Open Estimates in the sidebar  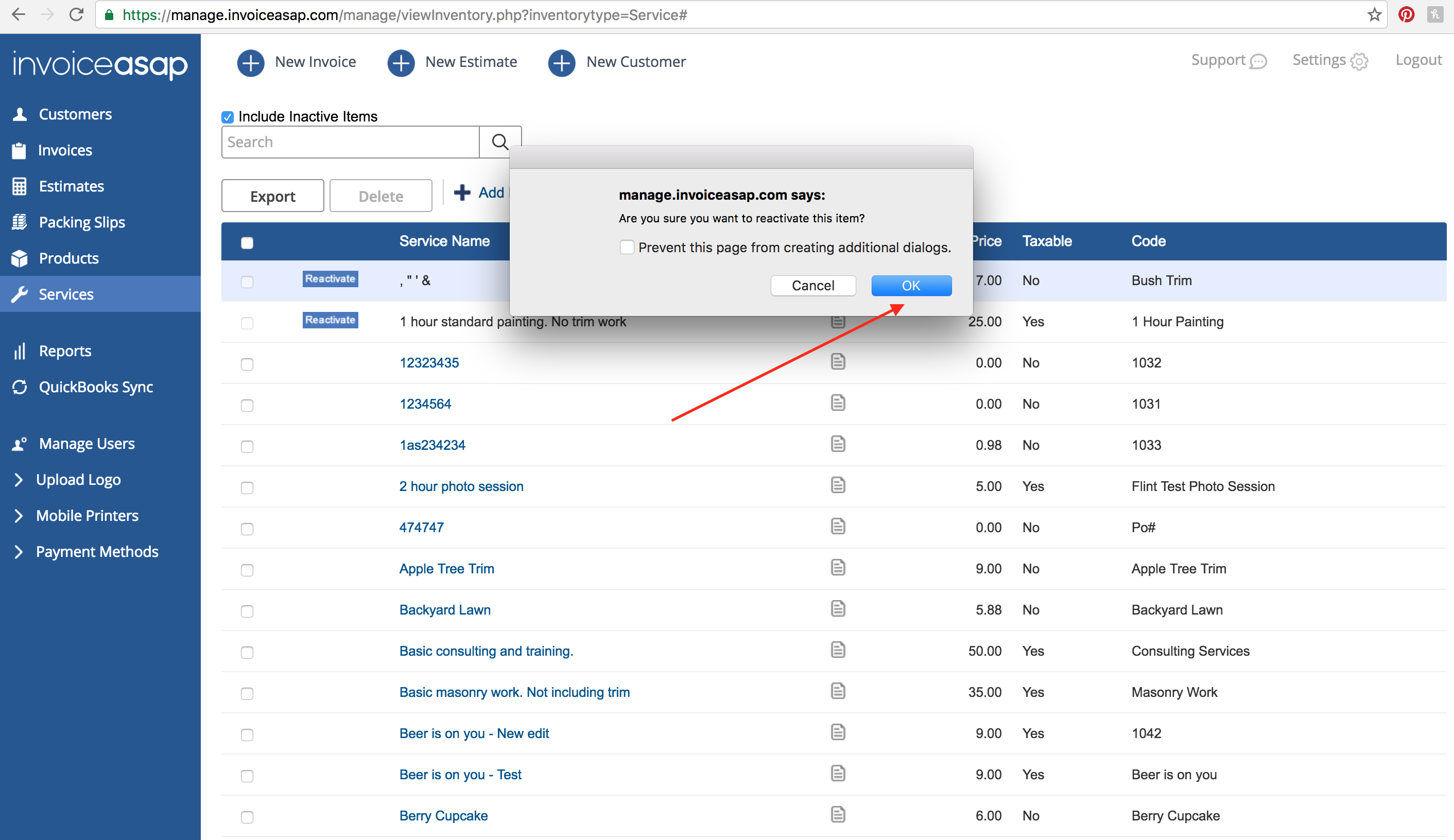point(71,186)
